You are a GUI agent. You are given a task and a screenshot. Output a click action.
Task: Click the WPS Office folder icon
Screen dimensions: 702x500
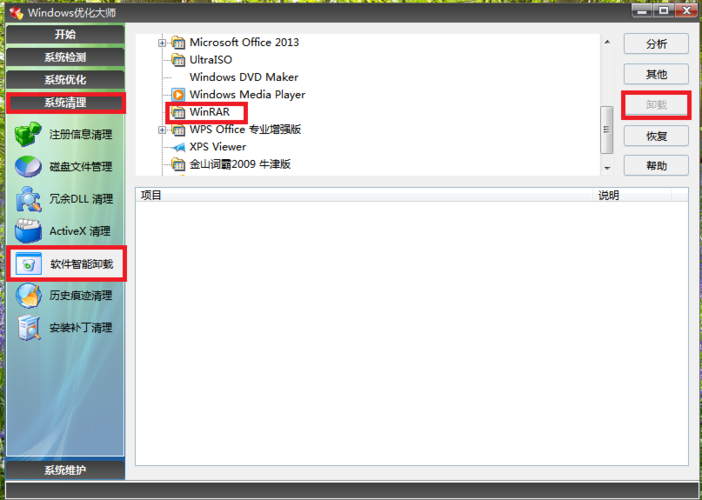pos(178,130)
